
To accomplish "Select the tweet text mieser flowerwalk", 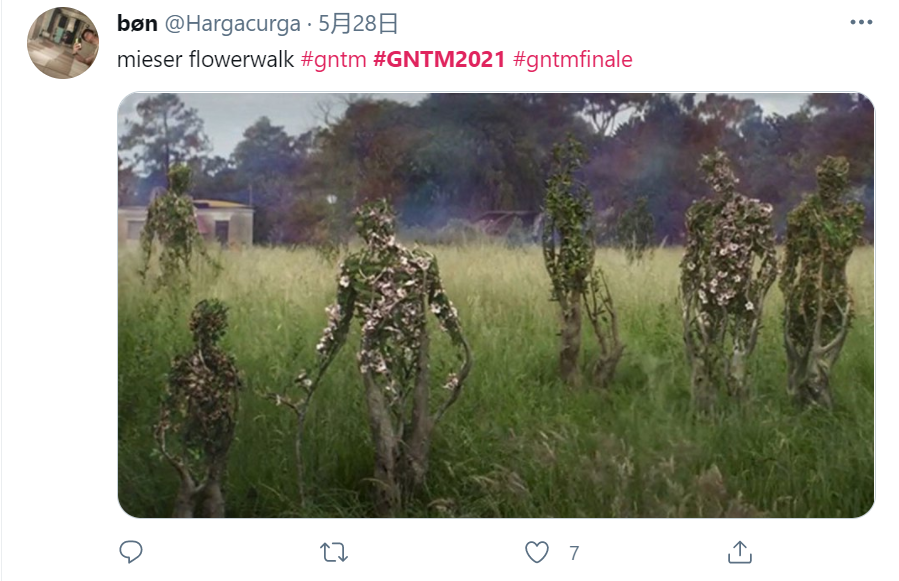I will click(205, 59).
